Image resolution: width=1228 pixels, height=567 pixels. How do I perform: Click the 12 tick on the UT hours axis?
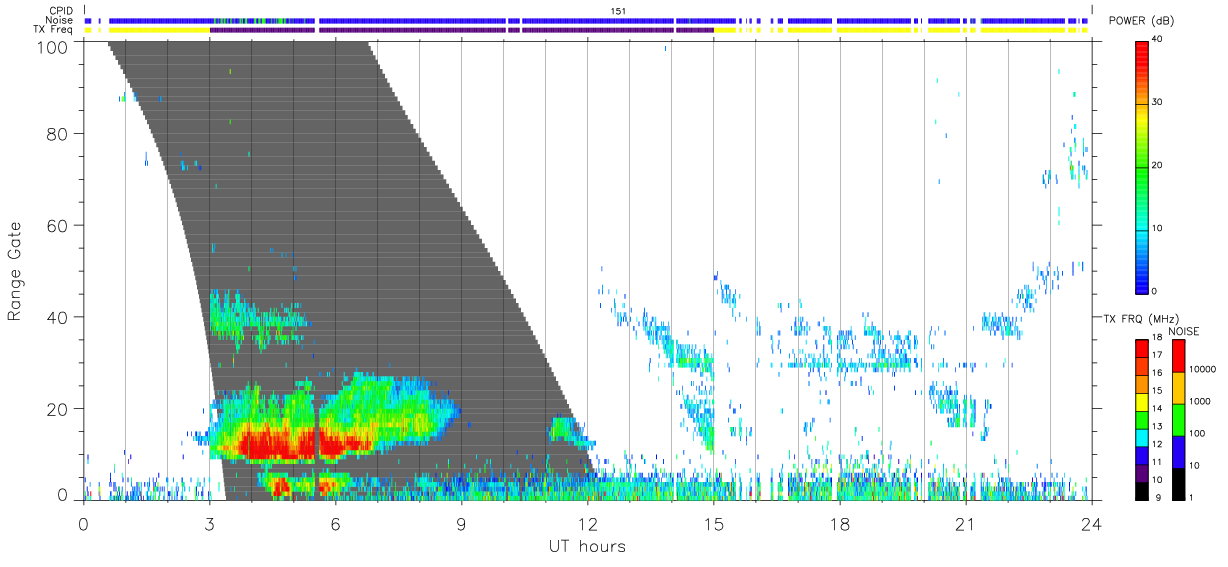[588, 523]
